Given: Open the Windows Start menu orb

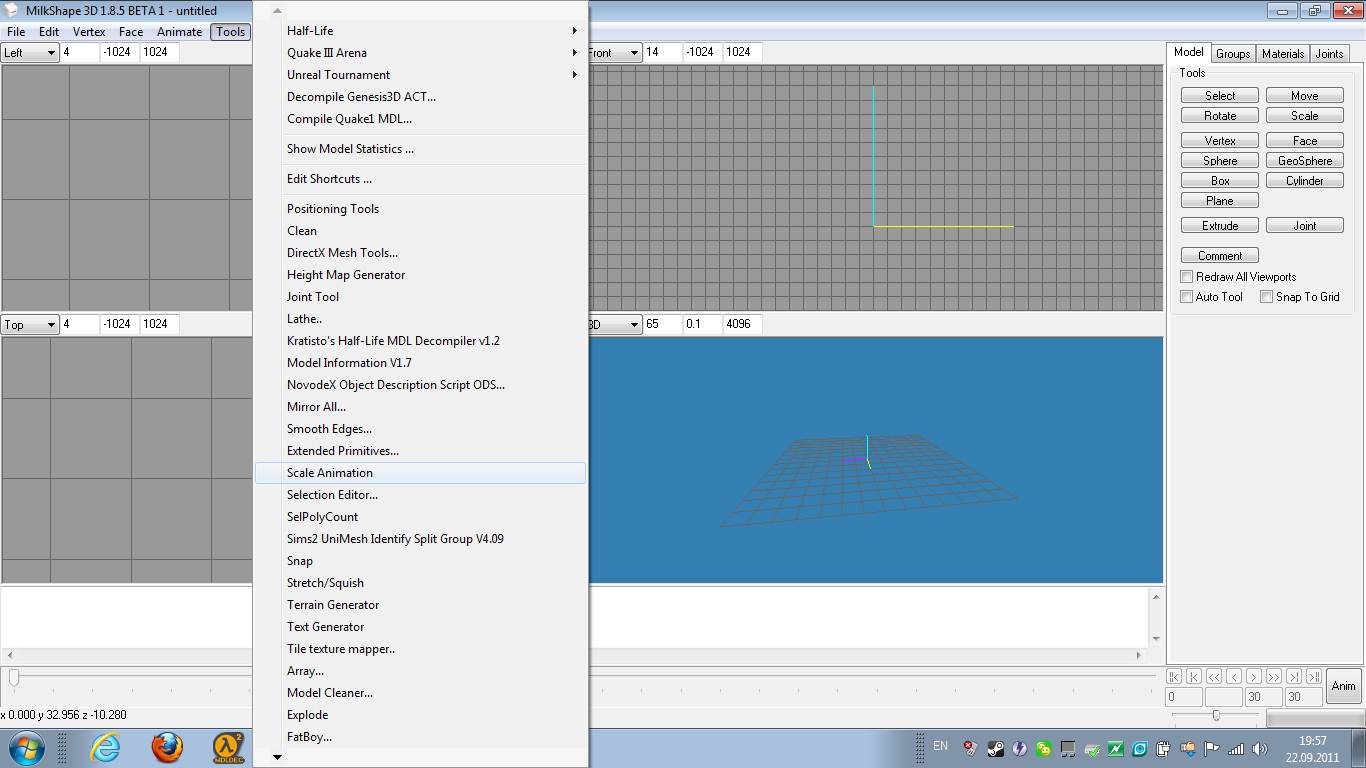Looking at the screenshot, I should pos(25,747).
